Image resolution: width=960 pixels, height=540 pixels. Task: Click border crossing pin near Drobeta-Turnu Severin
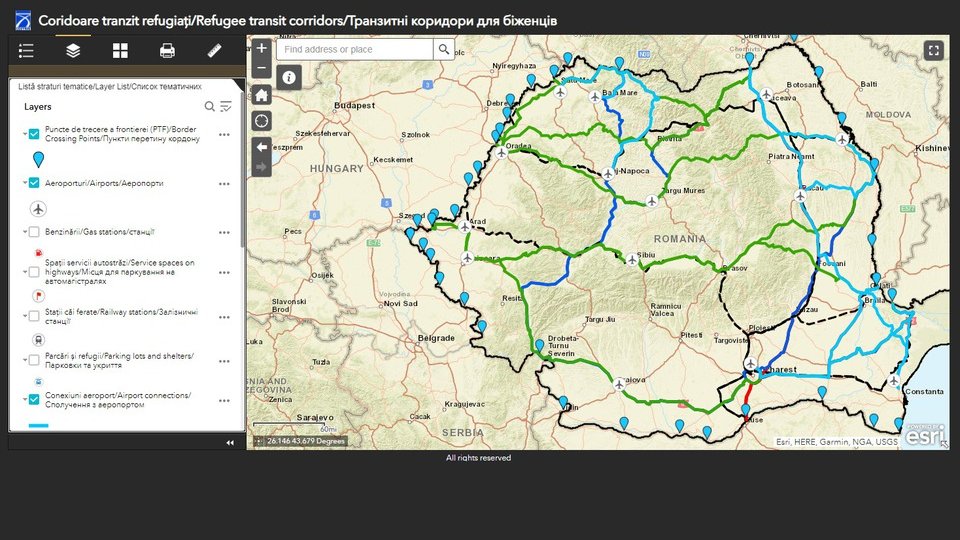pyautogui.click(x=539, y=346)
